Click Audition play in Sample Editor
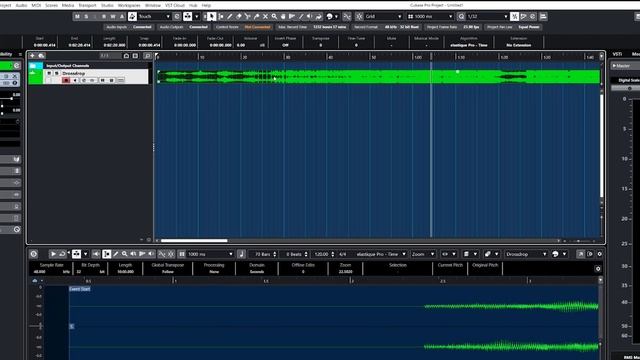 [53, 254]
